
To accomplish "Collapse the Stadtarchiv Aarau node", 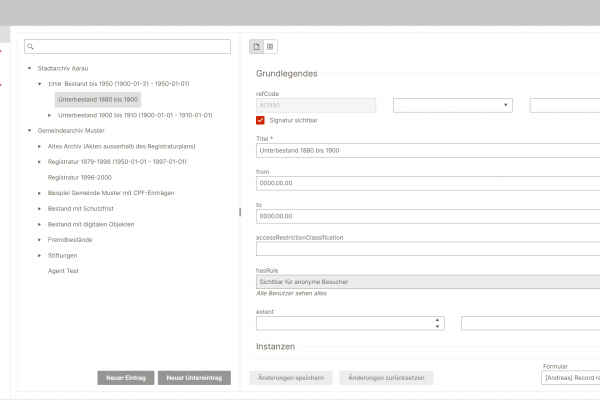I will coord(29,69).
